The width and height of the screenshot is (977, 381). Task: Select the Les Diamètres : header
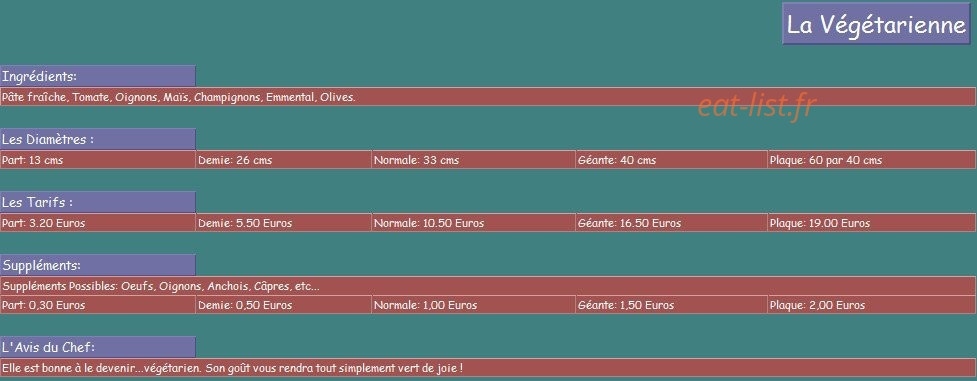click(98, 139)
